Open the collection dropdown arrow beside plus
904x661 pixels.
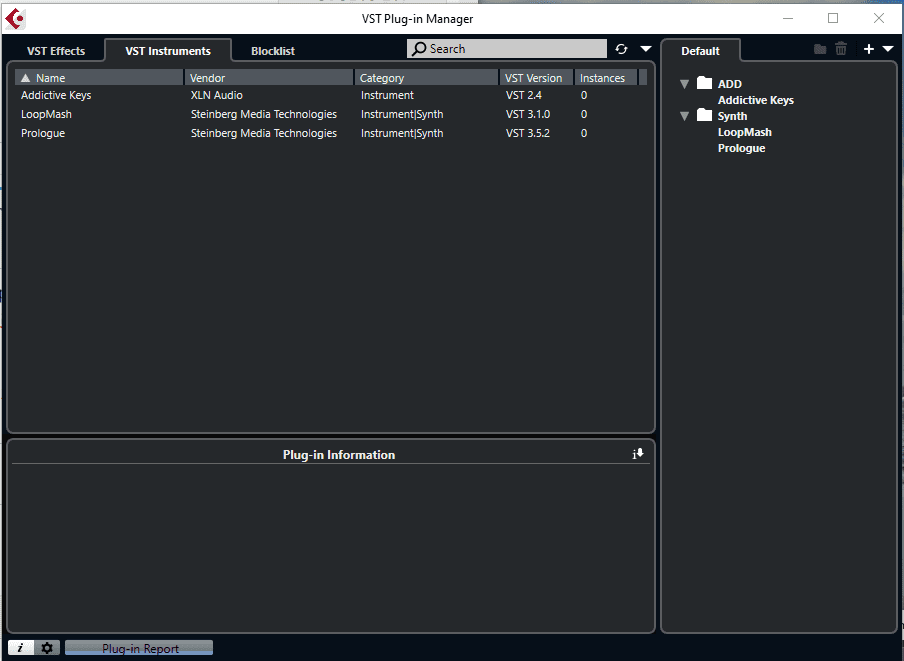(x=888, y=49)
